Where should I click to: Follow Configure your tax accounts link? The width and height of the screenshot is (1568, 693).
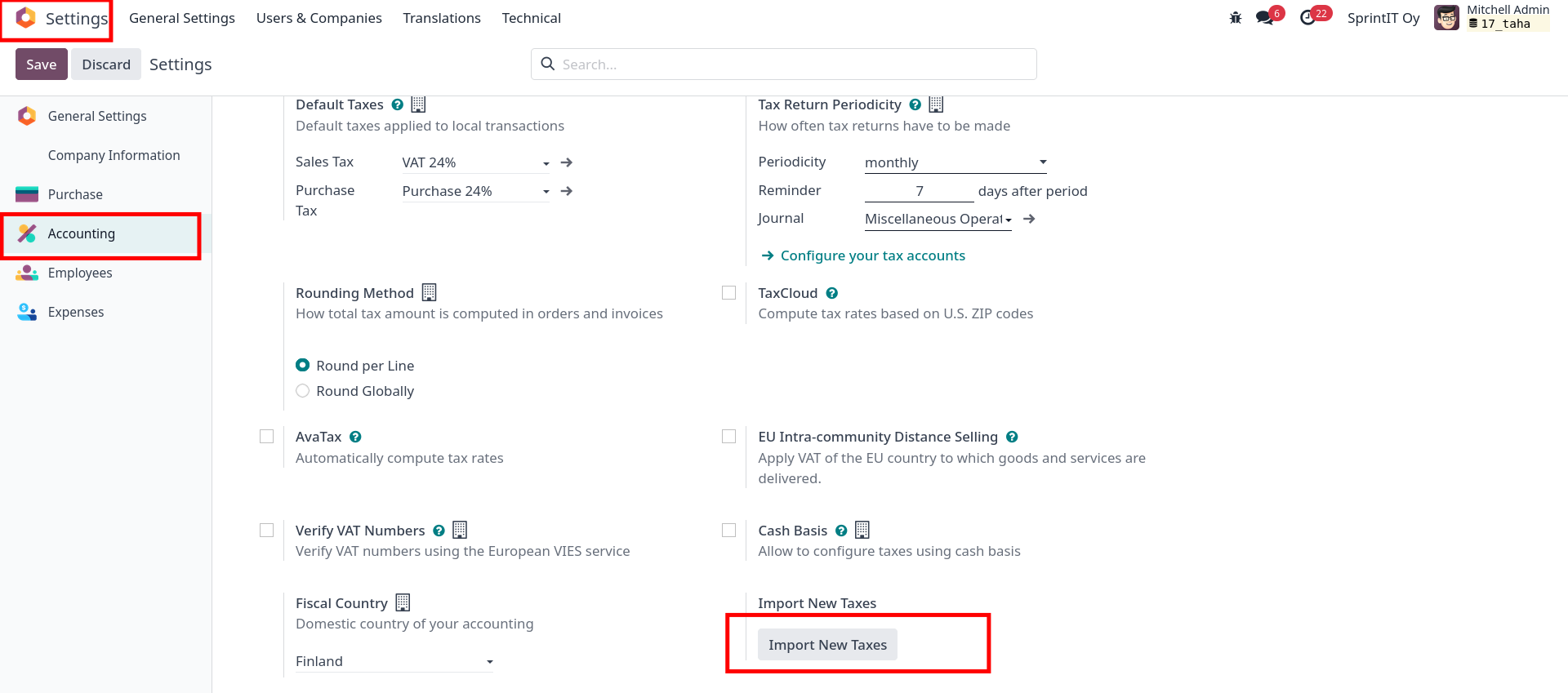872,255
